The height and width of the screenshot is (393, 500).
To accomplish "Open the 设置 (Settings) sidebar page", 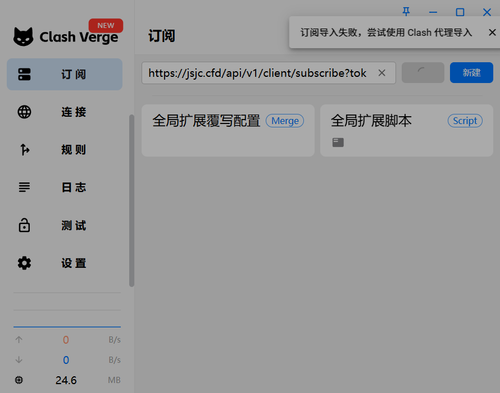I will point(65,263).
